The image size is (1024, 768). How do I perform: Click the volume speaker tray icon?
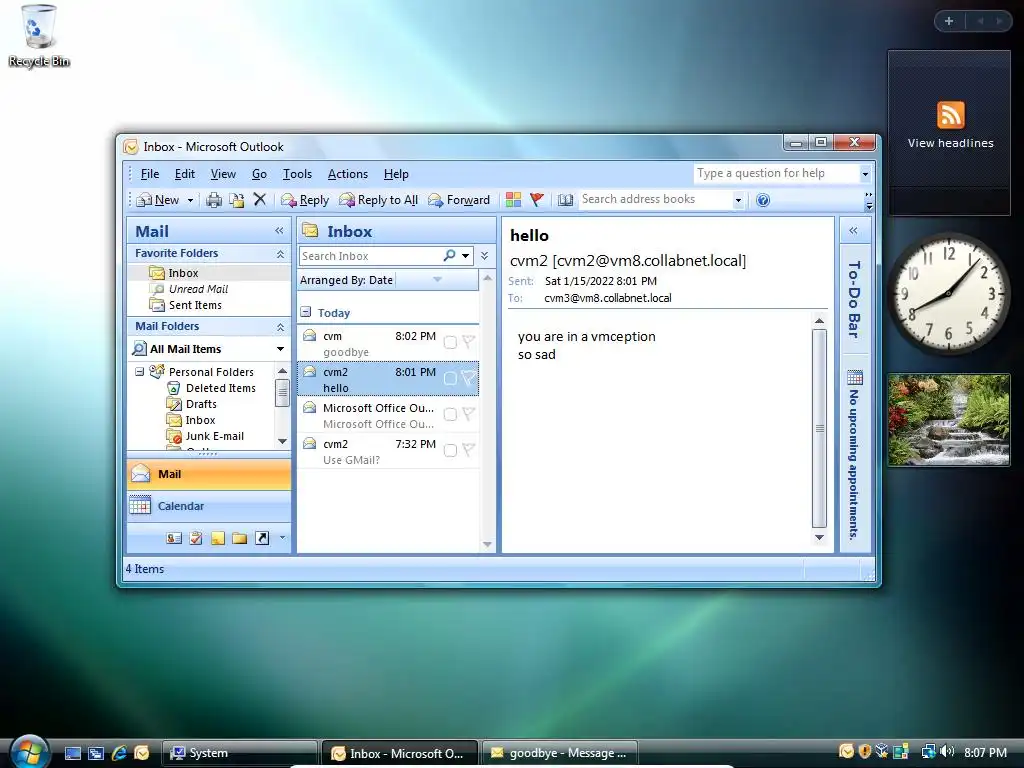(947, 752)
